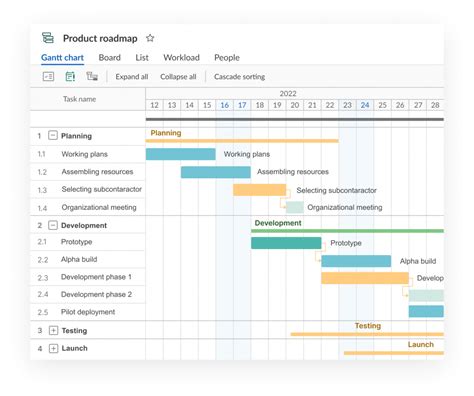The width and height of the screenshot is (474, 396).
Task: Click the Working plans task bar
Action: tap(181, 154)
